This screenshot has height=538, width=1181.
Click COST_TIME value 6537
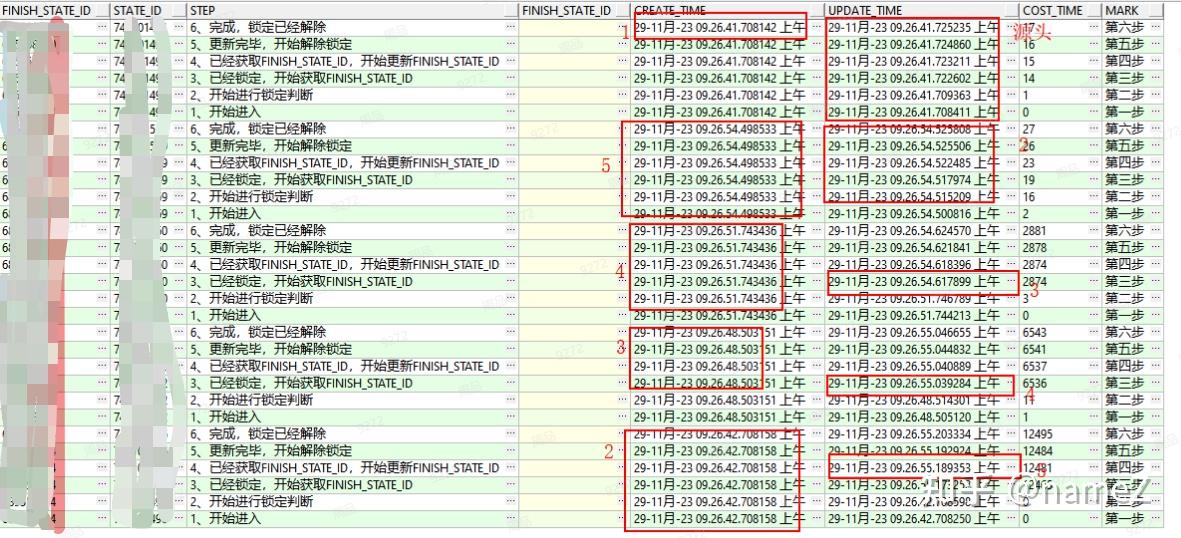pyautogui.click(x=1036, y=366)
